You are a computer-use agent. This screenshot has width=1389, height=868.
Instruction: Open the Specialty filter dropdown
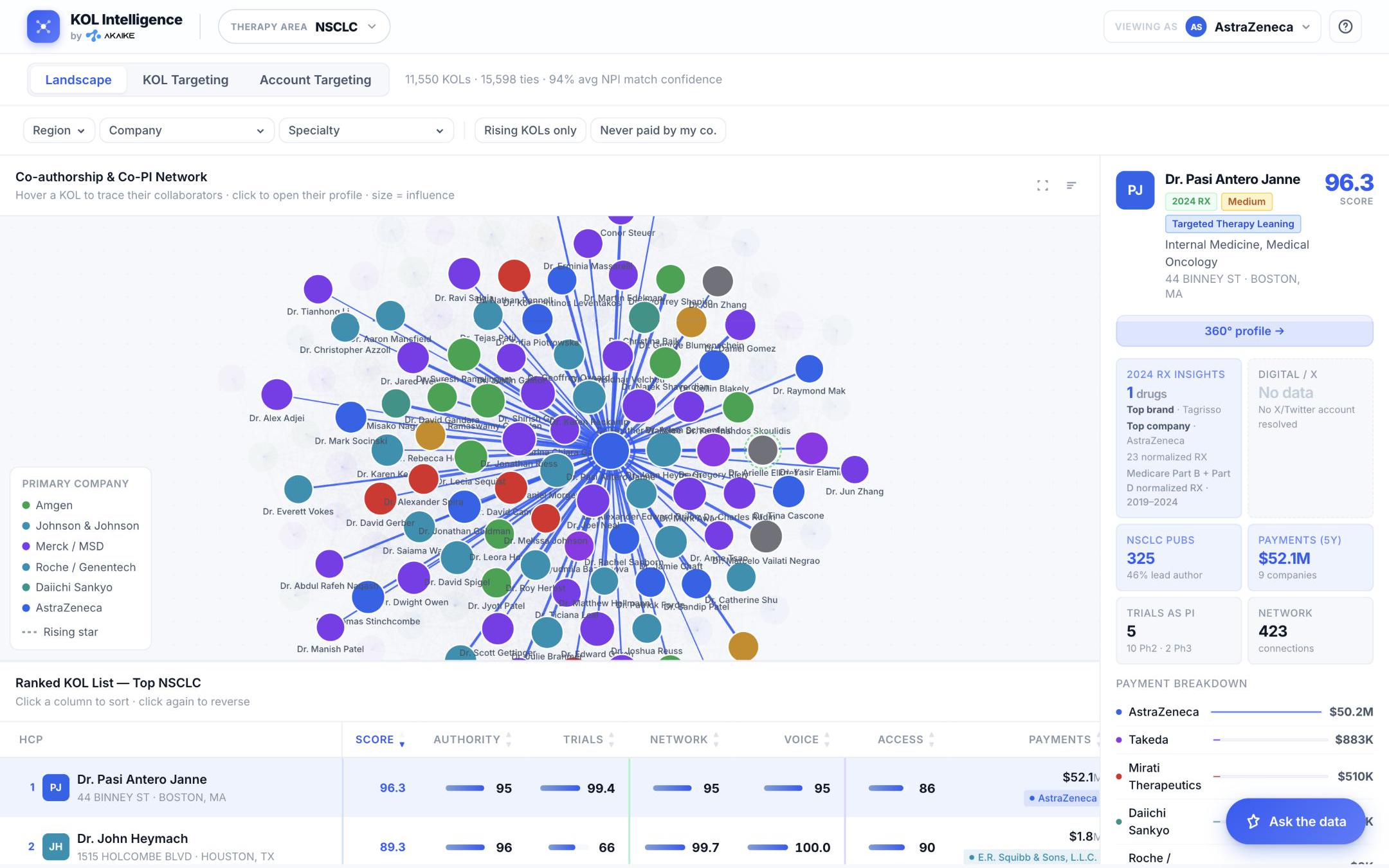pos(367,130)
